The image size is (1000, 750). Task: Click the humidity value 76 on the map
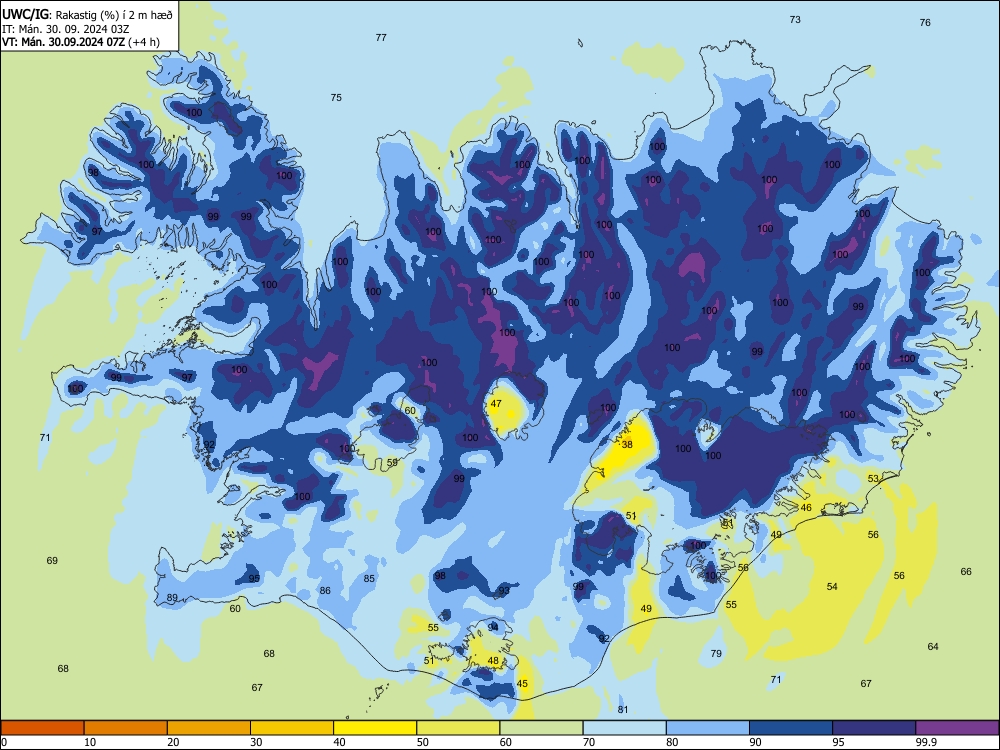tap(925, 22)
